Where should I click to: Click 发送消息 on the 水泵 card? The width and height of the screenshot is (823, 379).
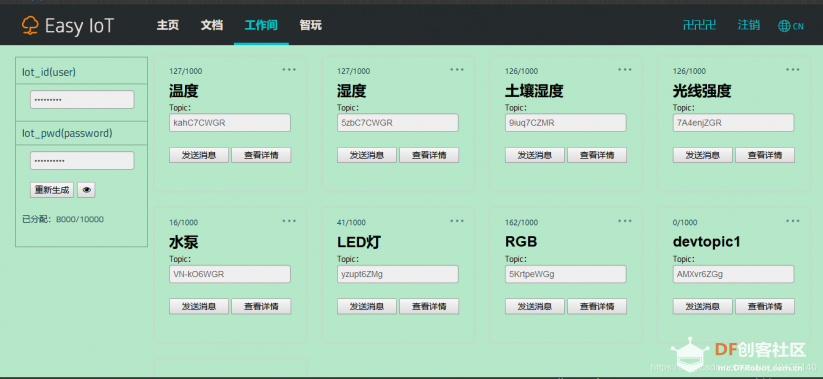[199, 307]
